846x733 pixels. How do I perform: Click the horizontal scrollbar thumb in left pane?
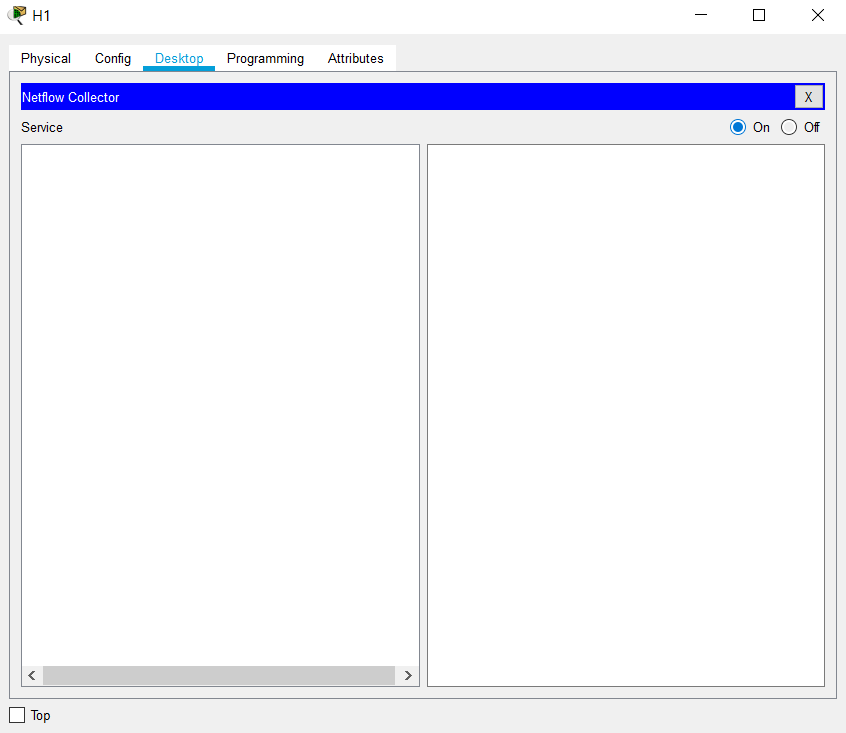(x=218, y=676)
